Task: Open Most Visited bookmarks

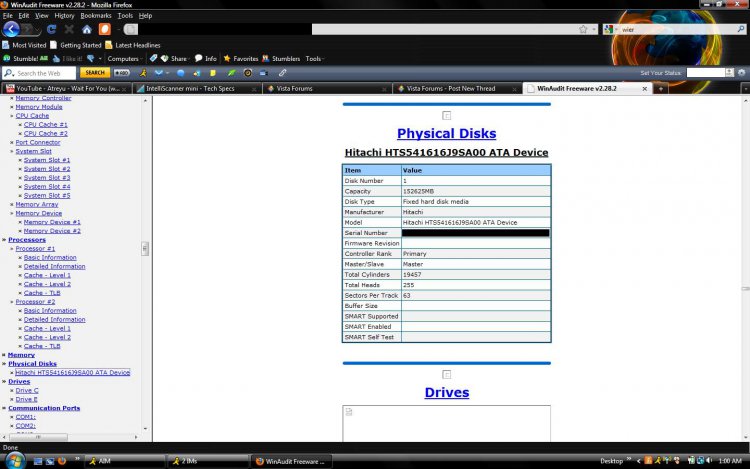Action: click(24, 45)
